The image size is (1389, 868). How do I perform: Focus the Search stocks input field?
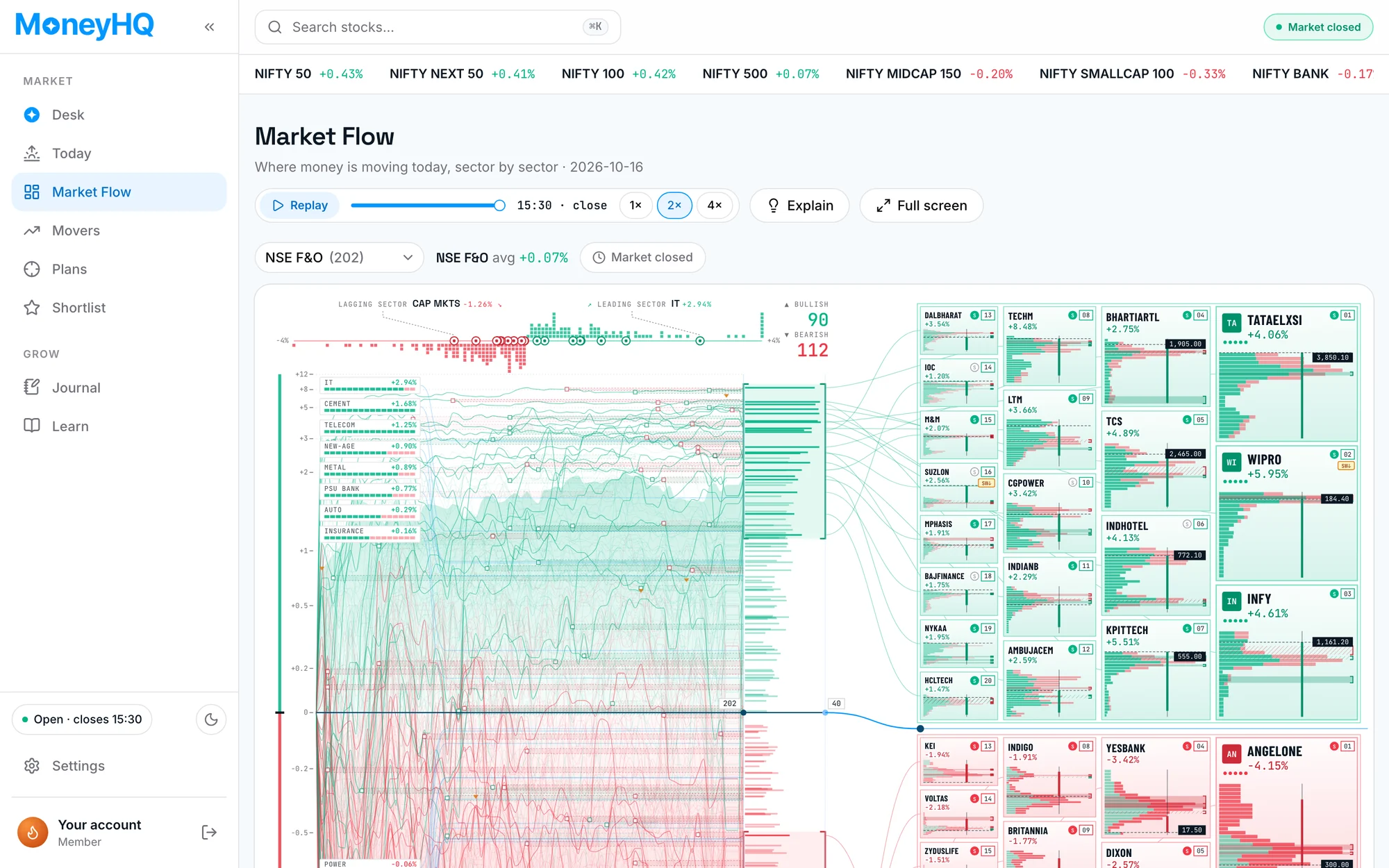(x=438, y=27)
